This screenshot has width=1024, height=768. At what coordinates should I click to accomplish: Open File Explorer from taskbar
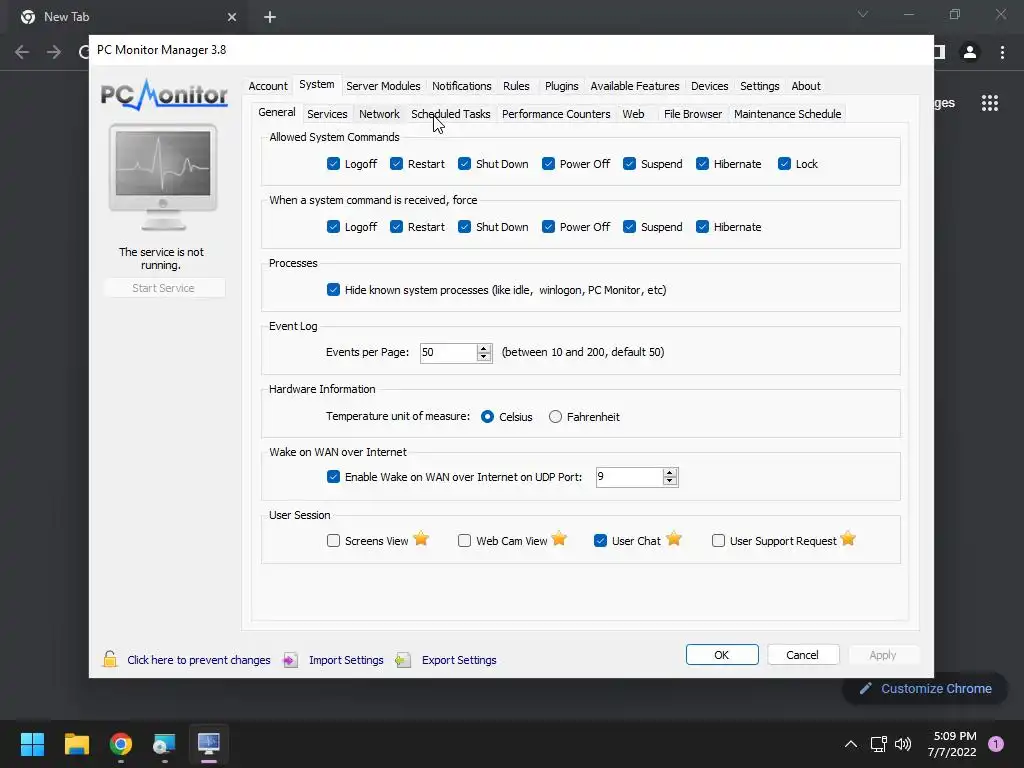coord(77,744)
